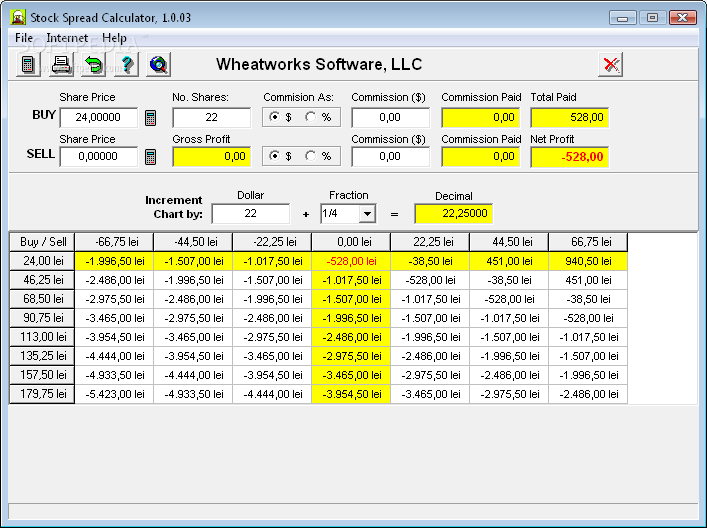The image size is (707, 528).
Task: Click the Buy / Sell header cell
Action: (x=42, y=242)
